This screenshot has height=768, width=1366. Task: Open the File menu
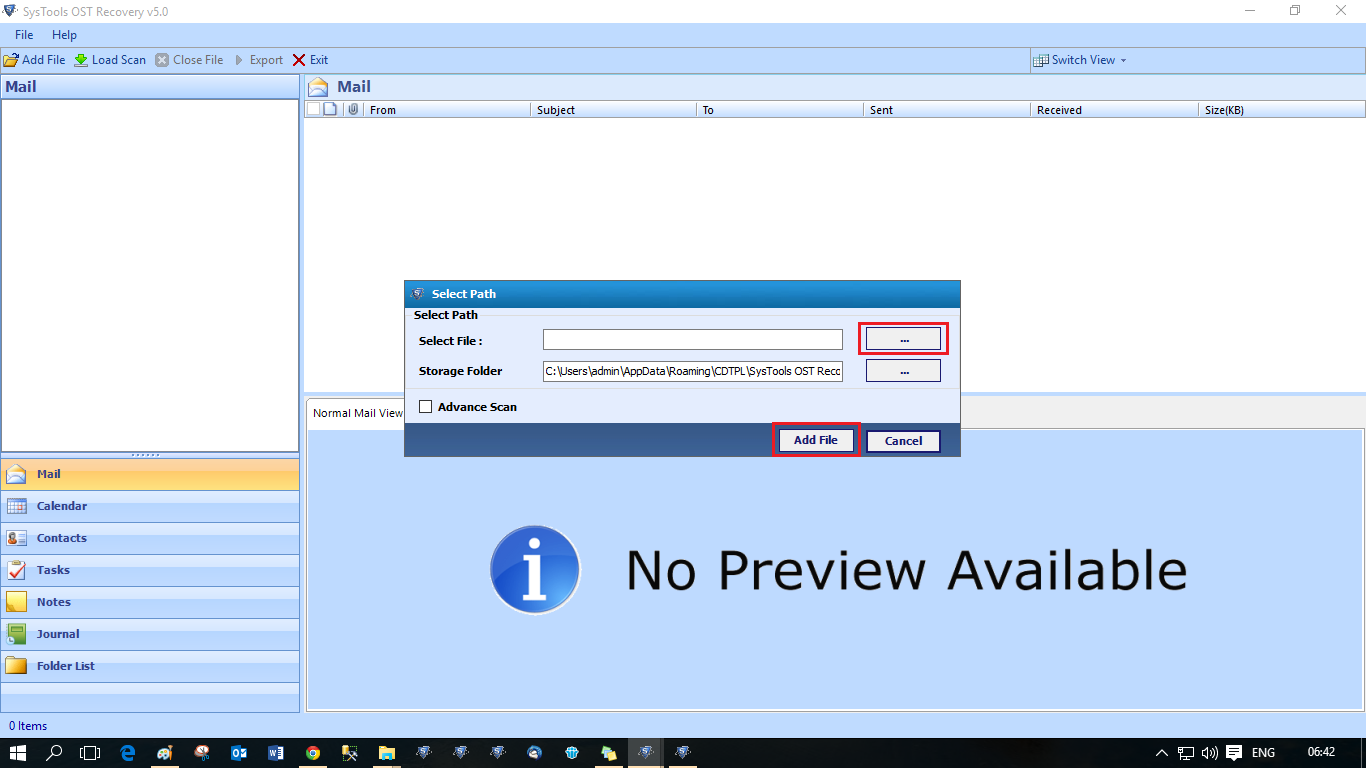pos(24,35)
